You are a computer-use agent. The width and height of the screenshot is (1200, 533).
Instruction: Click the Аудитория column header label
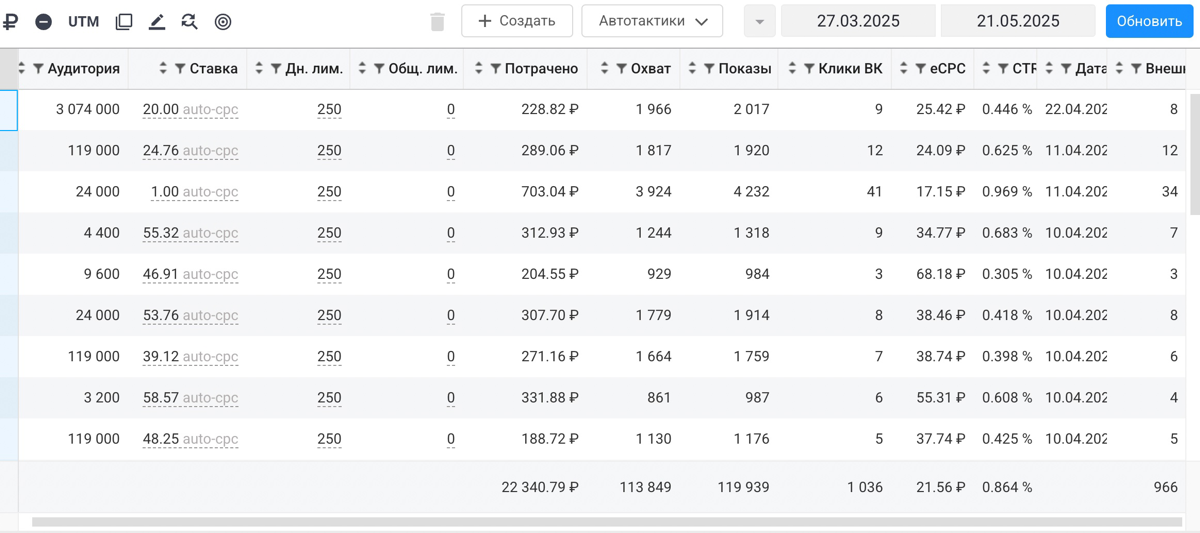[x=84, y=69]
